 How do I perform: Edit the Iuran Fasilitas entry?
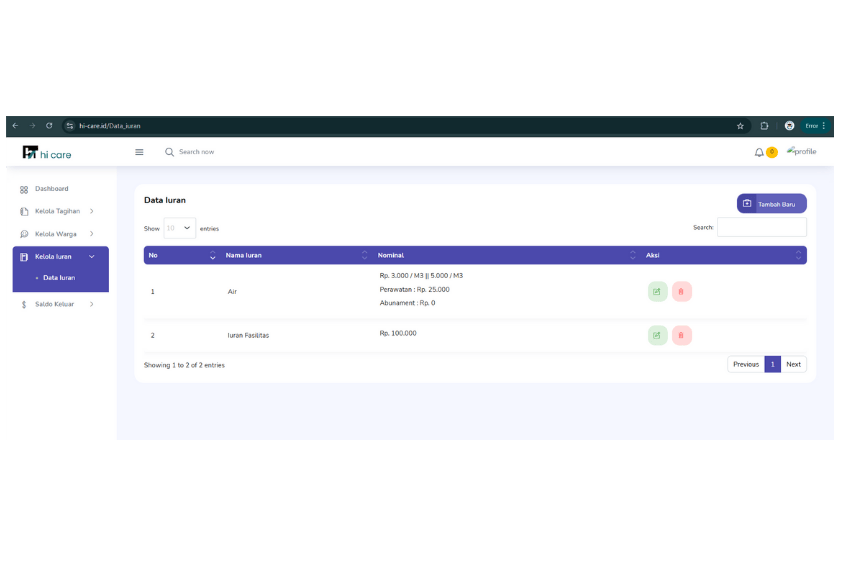coord(657,335)
